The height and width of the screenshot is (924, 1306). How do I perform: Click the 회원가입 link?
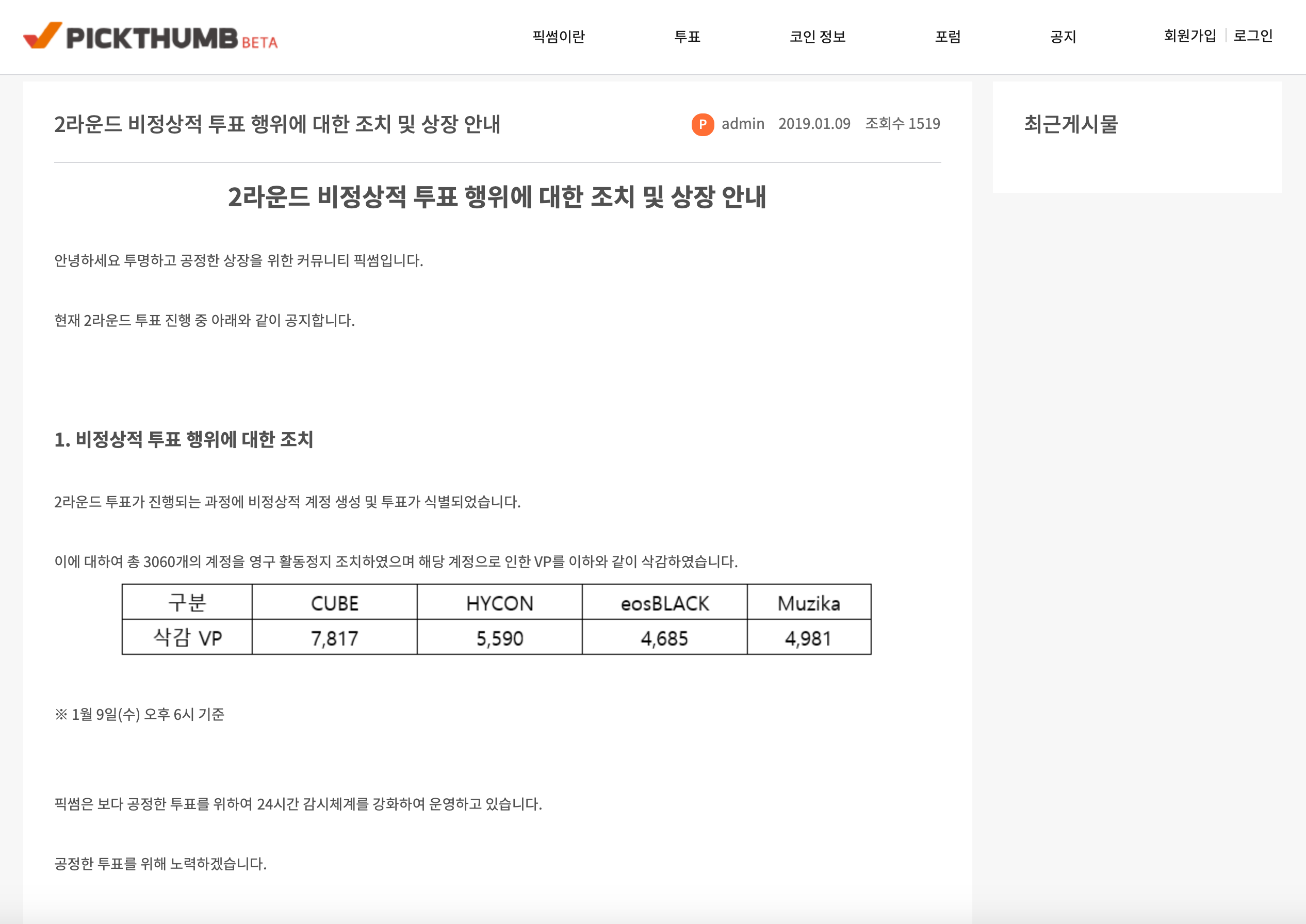(1189, 36)
